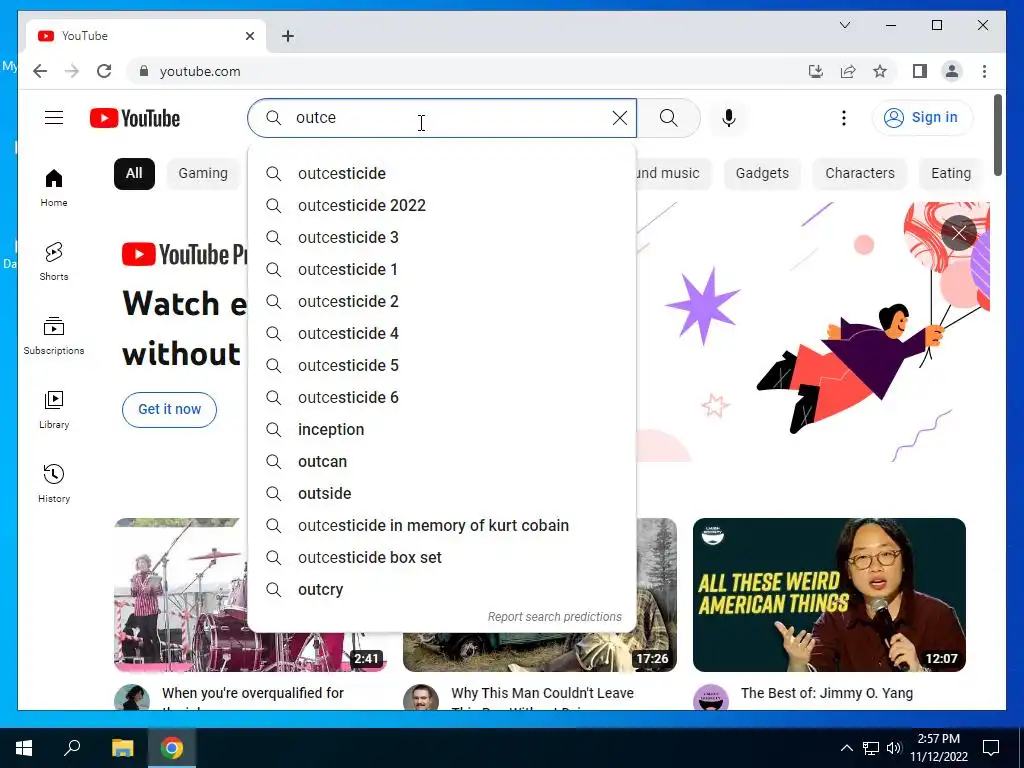This screenshot has height=768, width=1024.
Task: Click the YouTube logo
Action: [135, 118]
